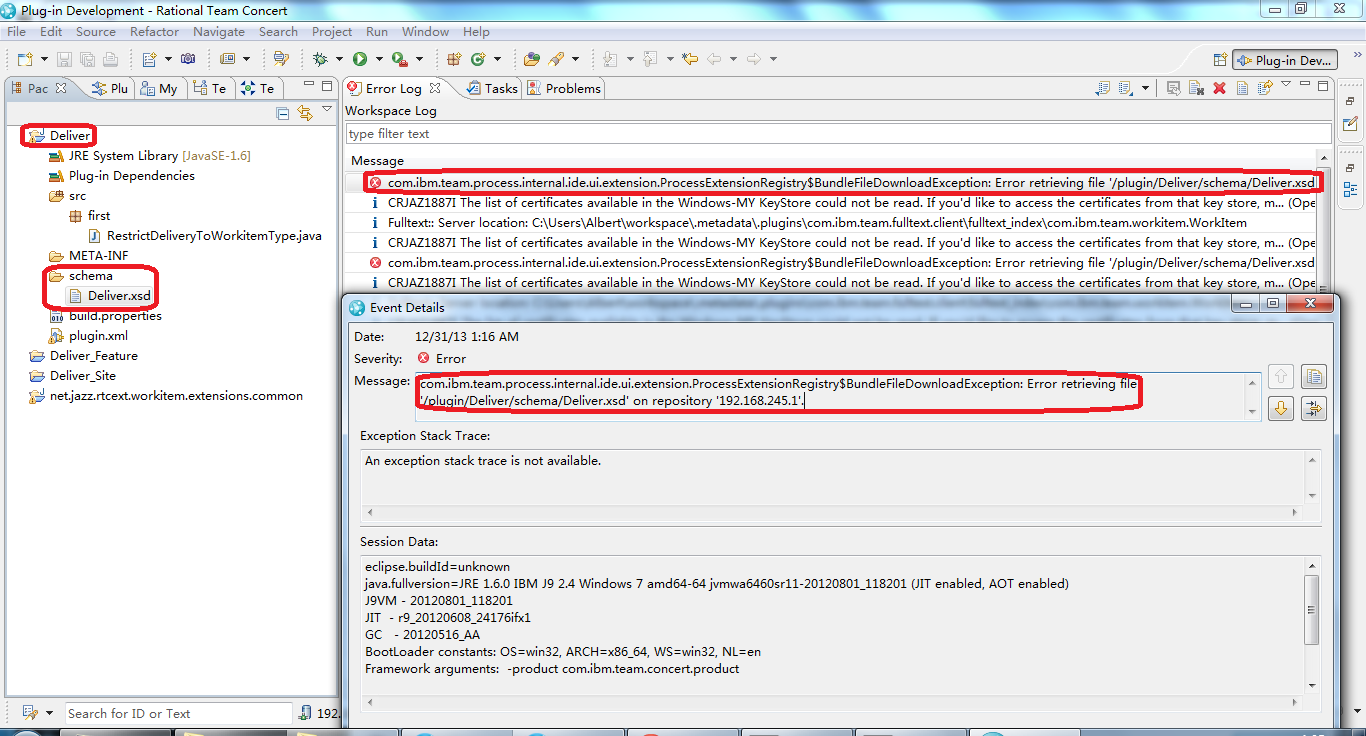Switch to the My Work view tab
This screenshot has height=736, width=1366.
click(159, 88)
